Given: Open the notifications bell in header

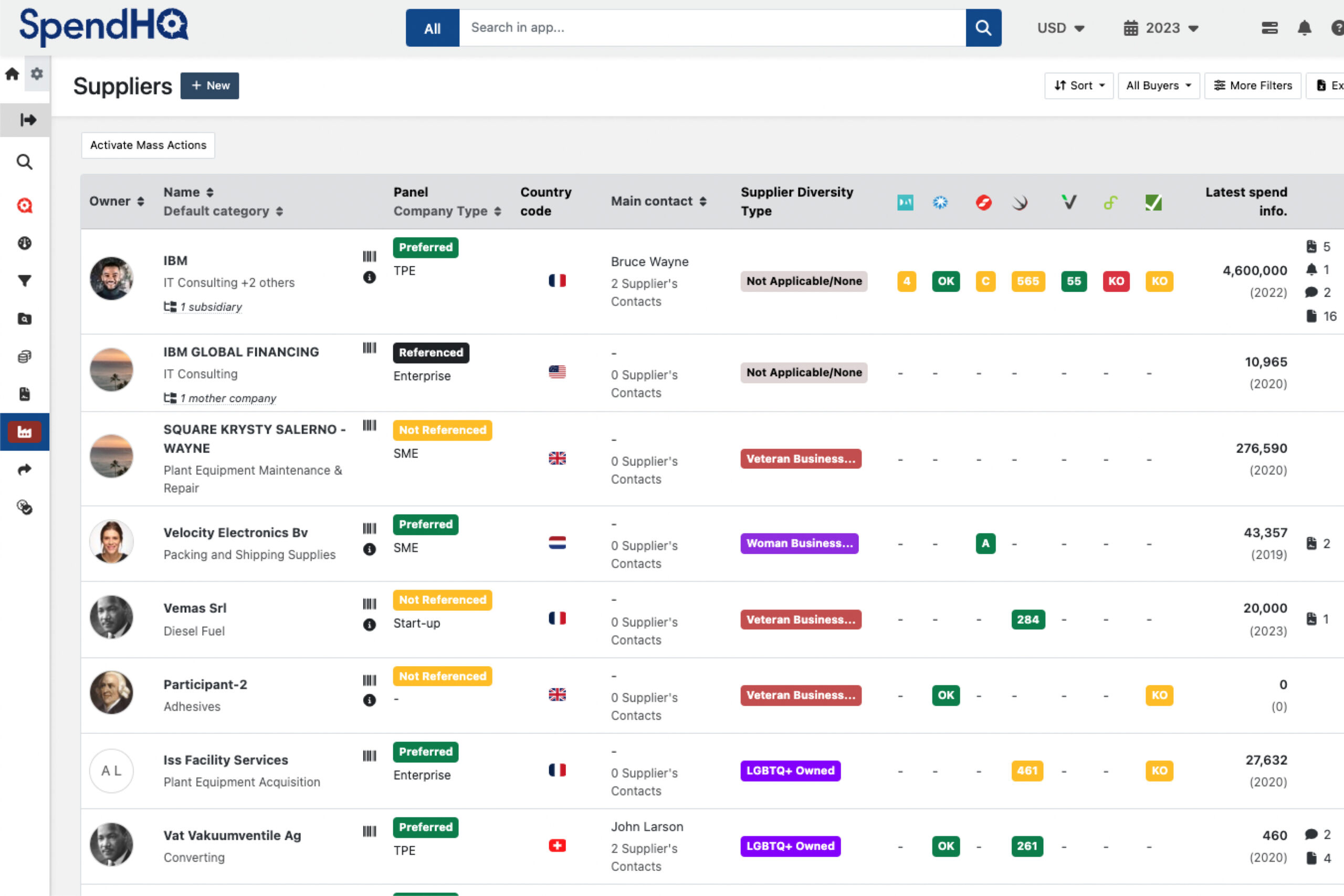Looking at the screenshot, I should (x=1305, y=27).
